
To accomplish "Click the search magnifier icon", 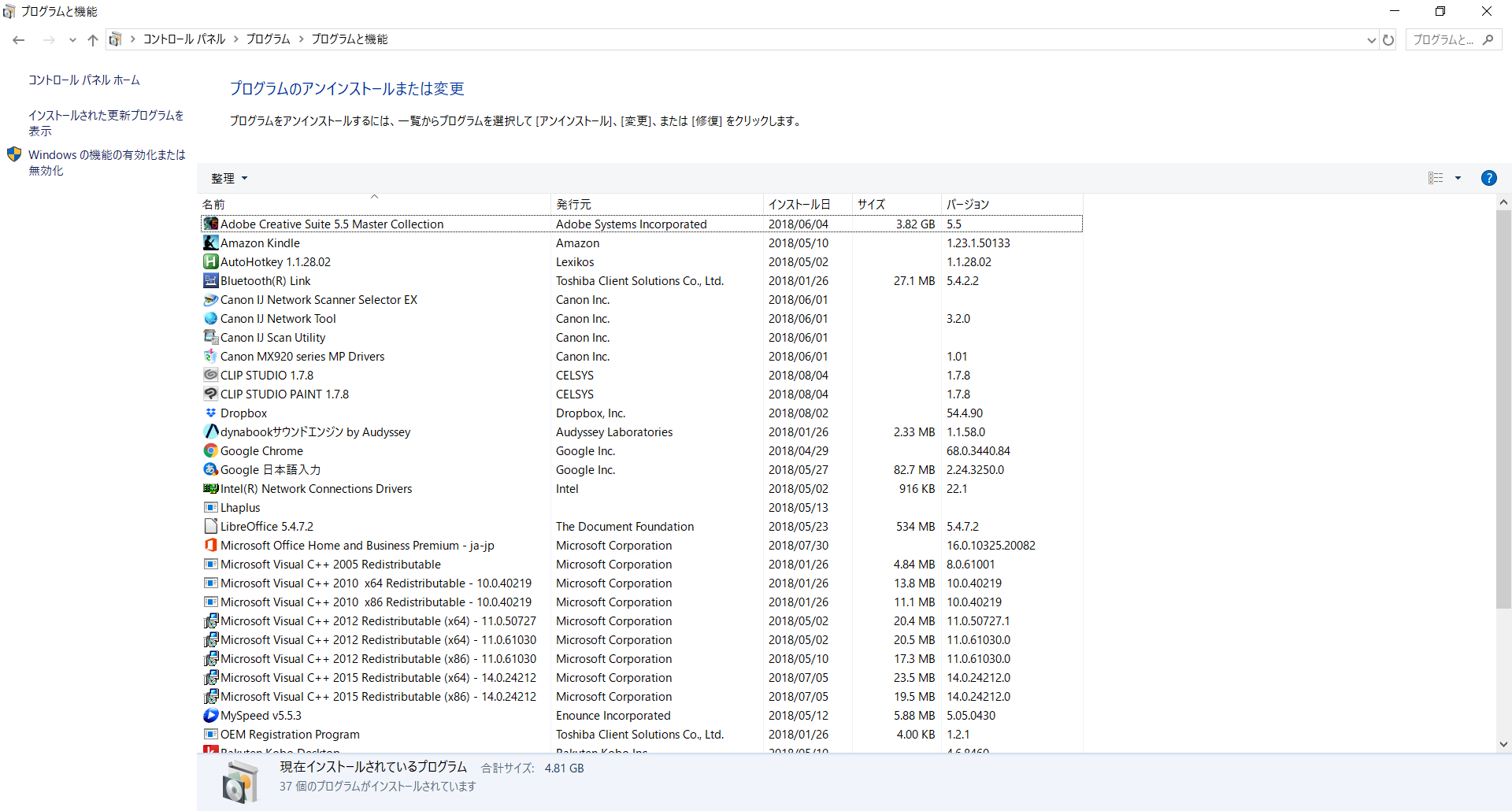I will coord(1488,39).
